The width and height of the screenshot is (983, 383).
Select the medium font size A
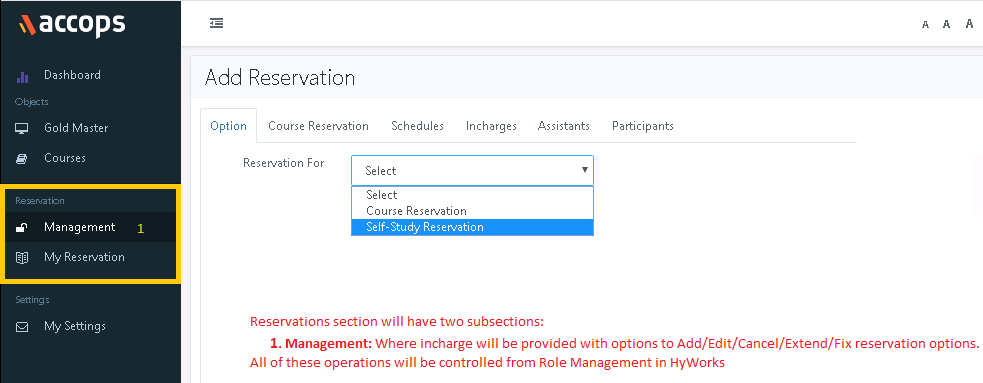point(947,24)
